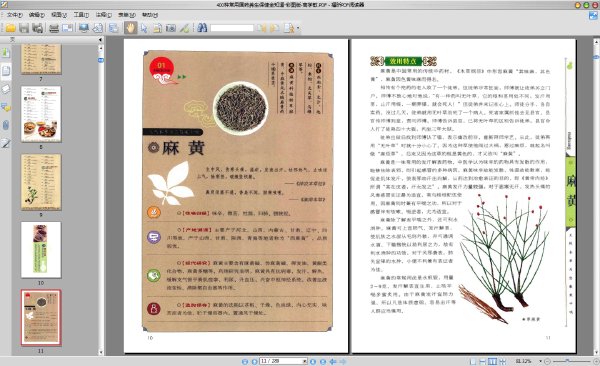Image resolution: width=600 pixels, height=366 pixels.
Task: Click the pencil/typewriter tool icon
Action: (184, 28)
